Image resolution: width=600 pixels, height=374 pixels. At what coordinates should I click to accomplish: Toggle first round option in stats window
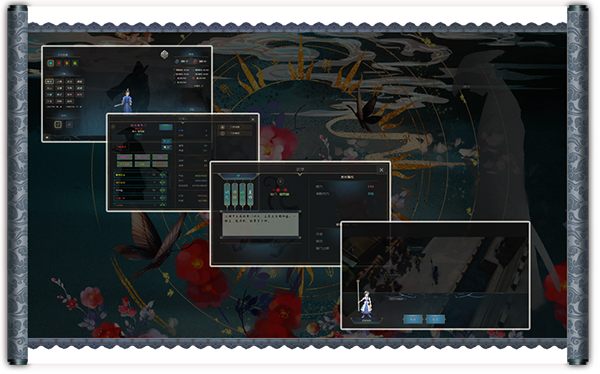pos(223,127)
